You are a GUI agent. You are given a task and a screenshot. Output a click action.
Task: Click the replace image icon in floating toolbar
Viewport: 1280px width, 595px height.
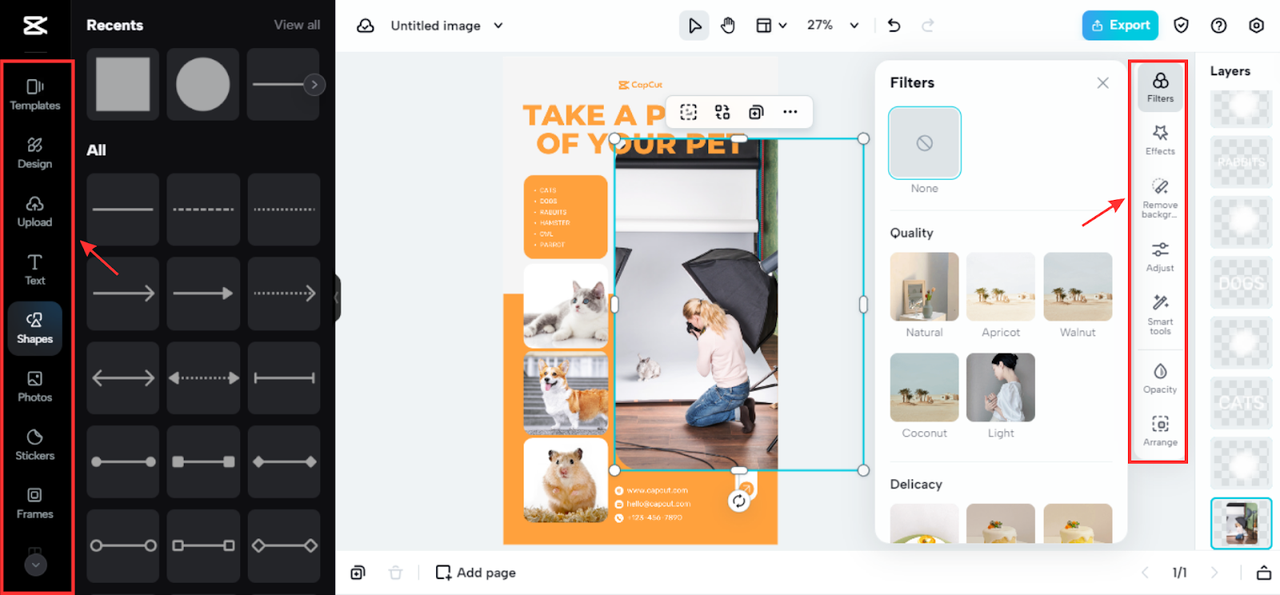pos(722,112)
